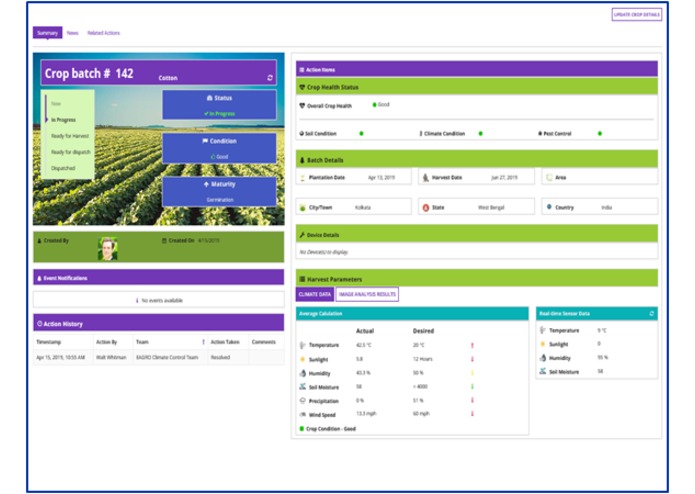Open the News tab
This screenshot has width=695, height=494.
73,33
